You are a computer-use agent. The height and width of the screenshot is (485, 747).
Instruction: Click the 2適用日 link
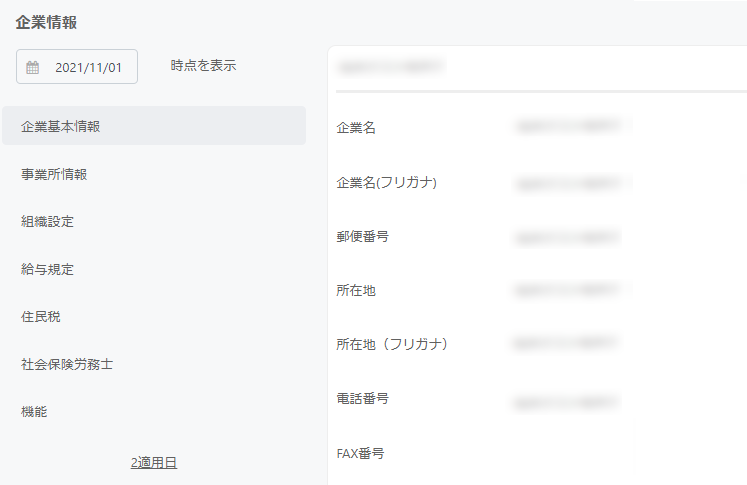154,462
